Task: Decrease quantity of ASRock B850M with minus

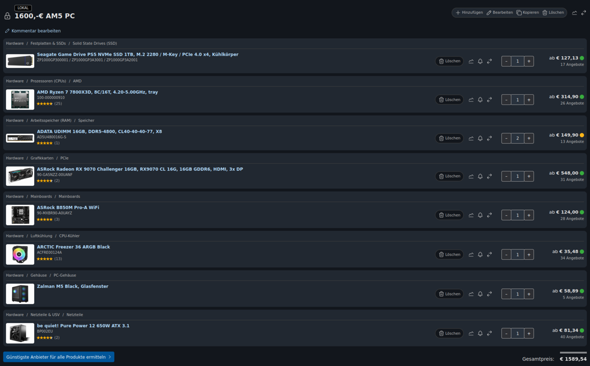Action: click(506, 215)
